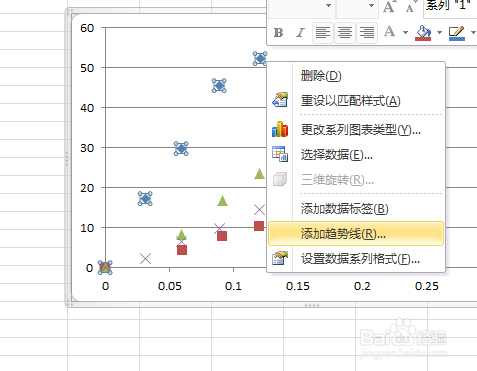The height and width of the screenshot is (371, 477).
Task: Click the chart's left edge resize handle dots
Action: point(67,158)
